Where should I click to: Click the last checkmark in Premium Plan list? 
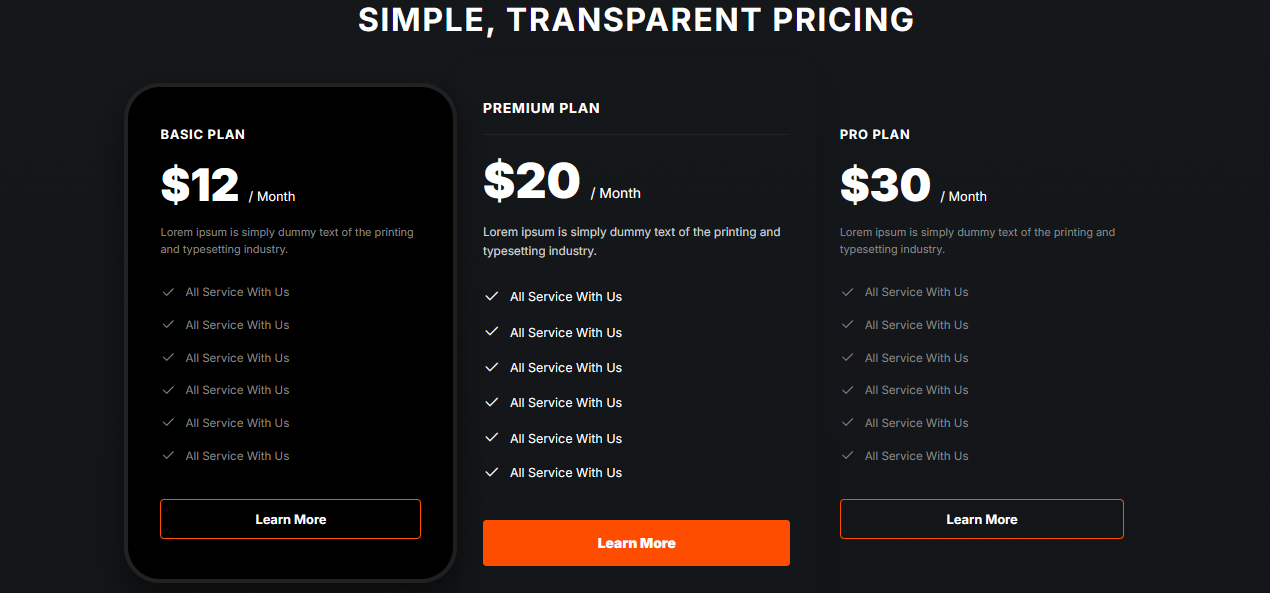pos(491,473)
